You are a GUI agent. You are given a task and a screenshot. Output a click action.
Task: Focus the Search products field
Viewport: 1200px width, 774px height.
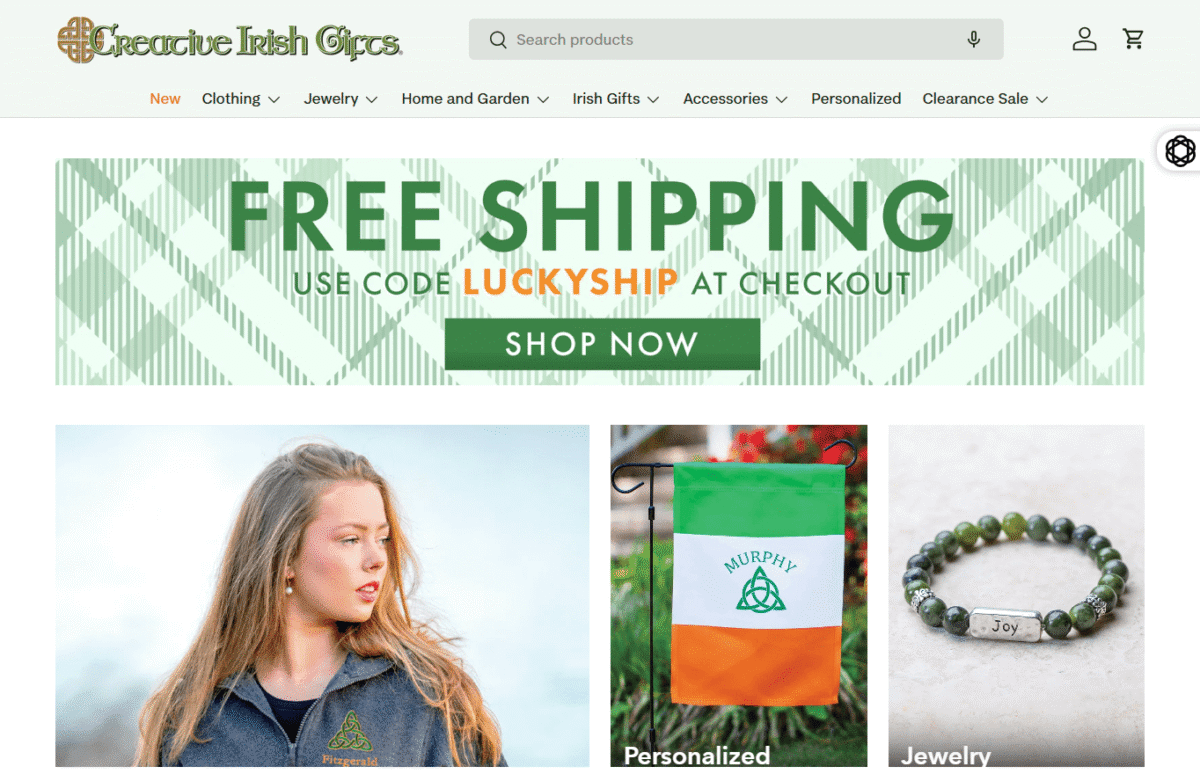click(x=735, y=40)
